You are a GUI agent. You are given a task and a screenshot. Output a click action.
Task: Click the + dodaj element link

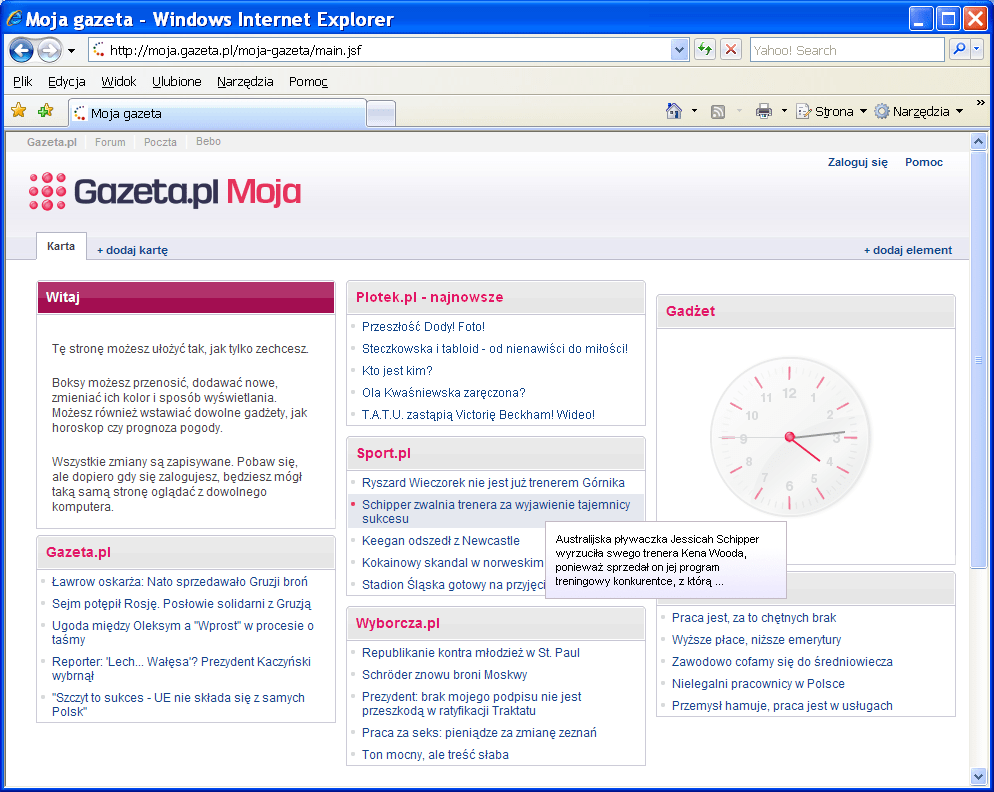pos(907,250)
